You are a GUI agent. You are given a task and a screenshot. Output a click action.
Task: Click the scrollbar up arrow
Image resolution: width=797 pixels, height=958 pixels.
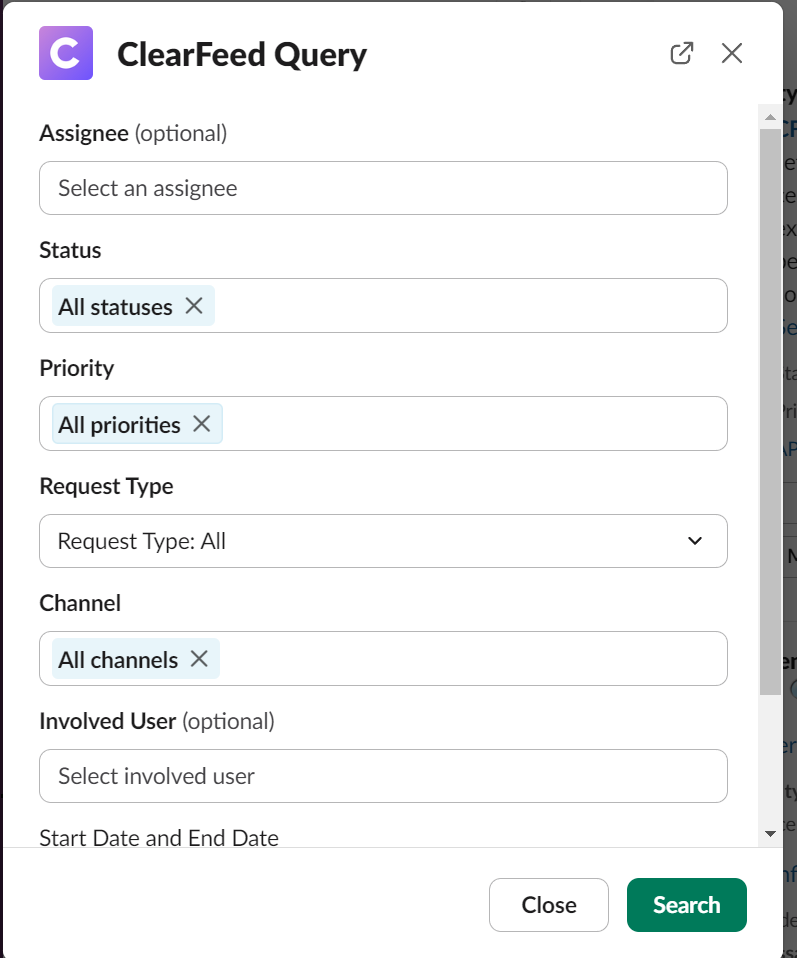[x=769, y=116]
